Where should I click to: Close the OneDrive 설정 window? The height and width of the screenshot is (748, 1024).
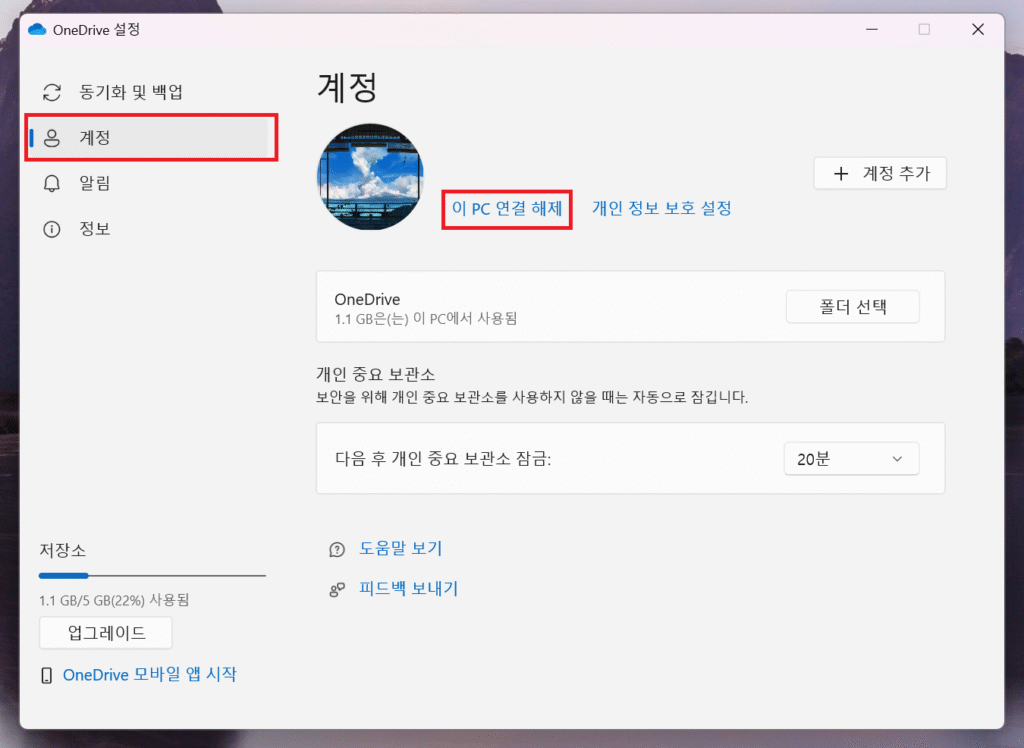tap(978, 29)
